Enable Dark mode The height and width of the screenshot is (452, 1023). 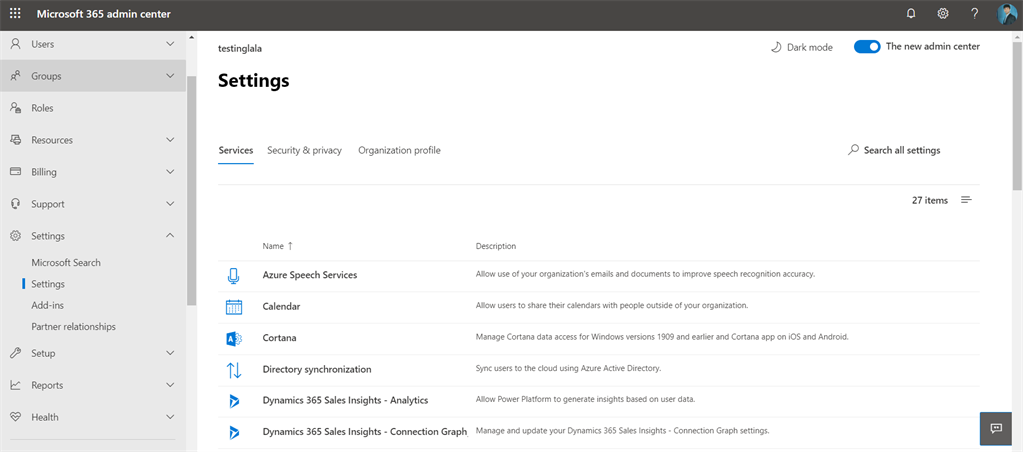coord(801,47)
